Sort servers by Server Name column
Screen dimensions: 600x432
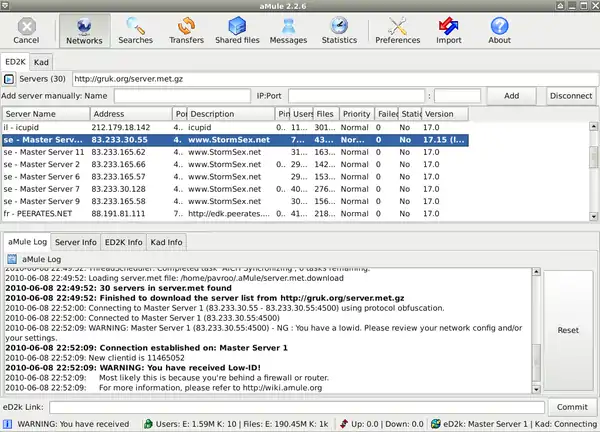(44, 114)
